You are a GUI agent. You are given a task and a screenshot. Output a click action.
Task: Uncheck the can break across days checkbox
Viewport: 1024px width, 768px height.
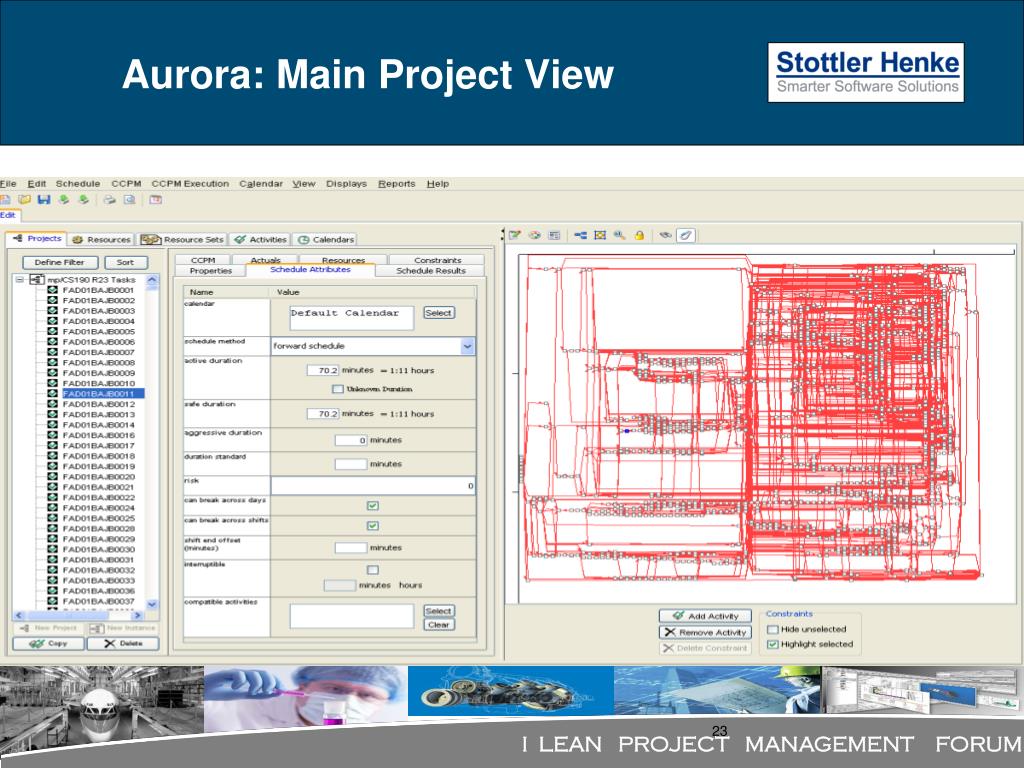pos(372,506)
